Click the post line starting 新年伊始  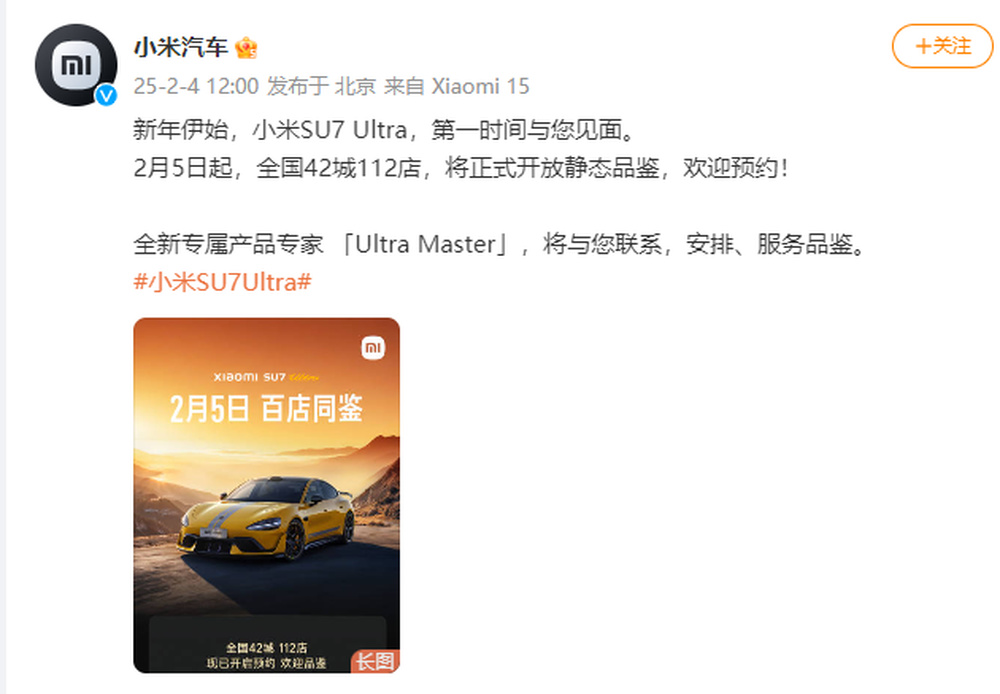pyautogui.click(x=385, y=130)
